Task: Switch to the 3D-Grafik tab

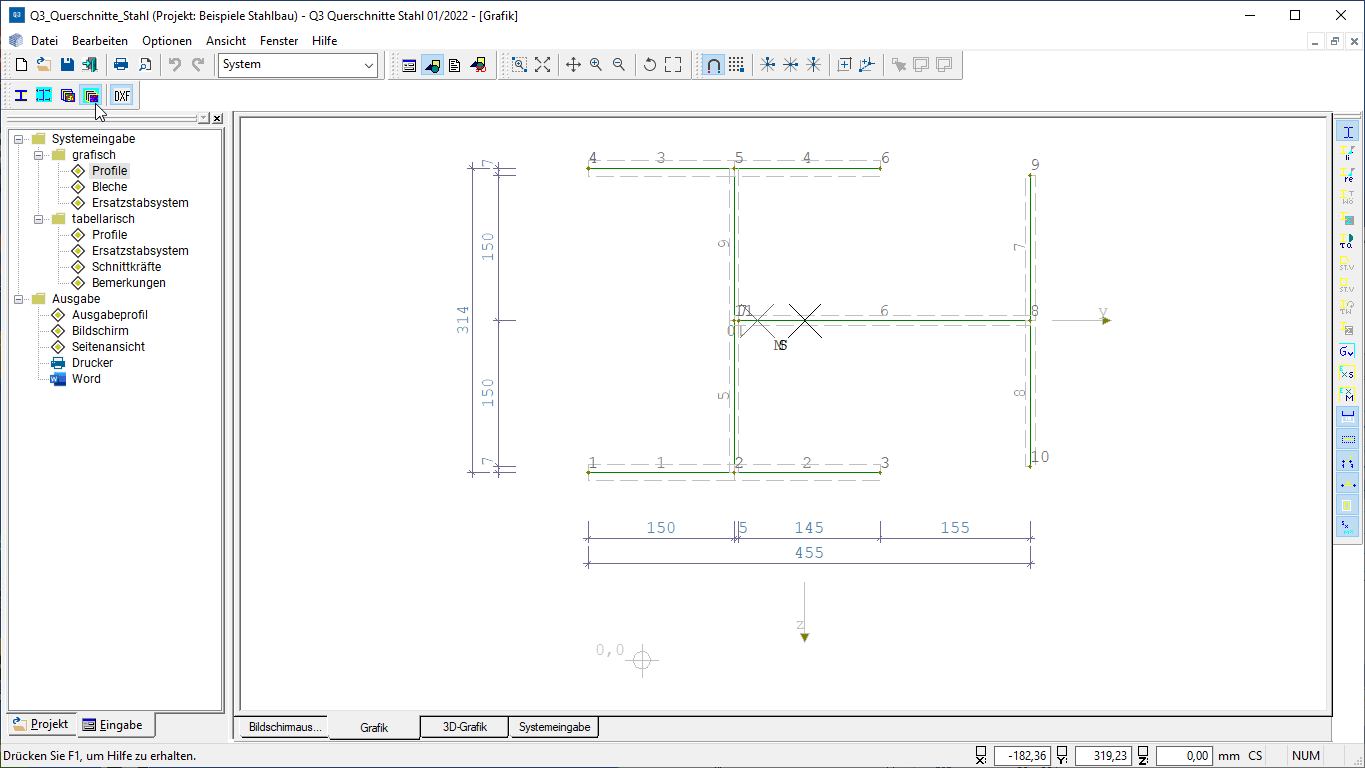Action: (x=465, y=727)
